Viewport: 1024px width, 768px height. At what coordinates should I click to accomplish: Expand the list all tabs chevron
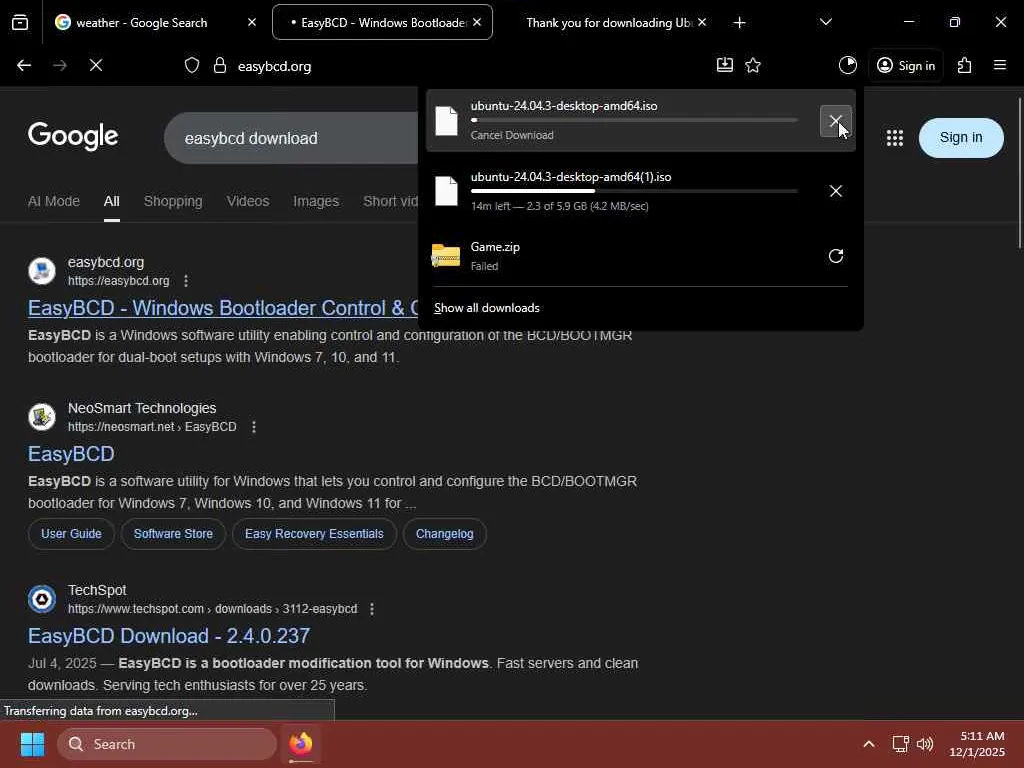825,23
